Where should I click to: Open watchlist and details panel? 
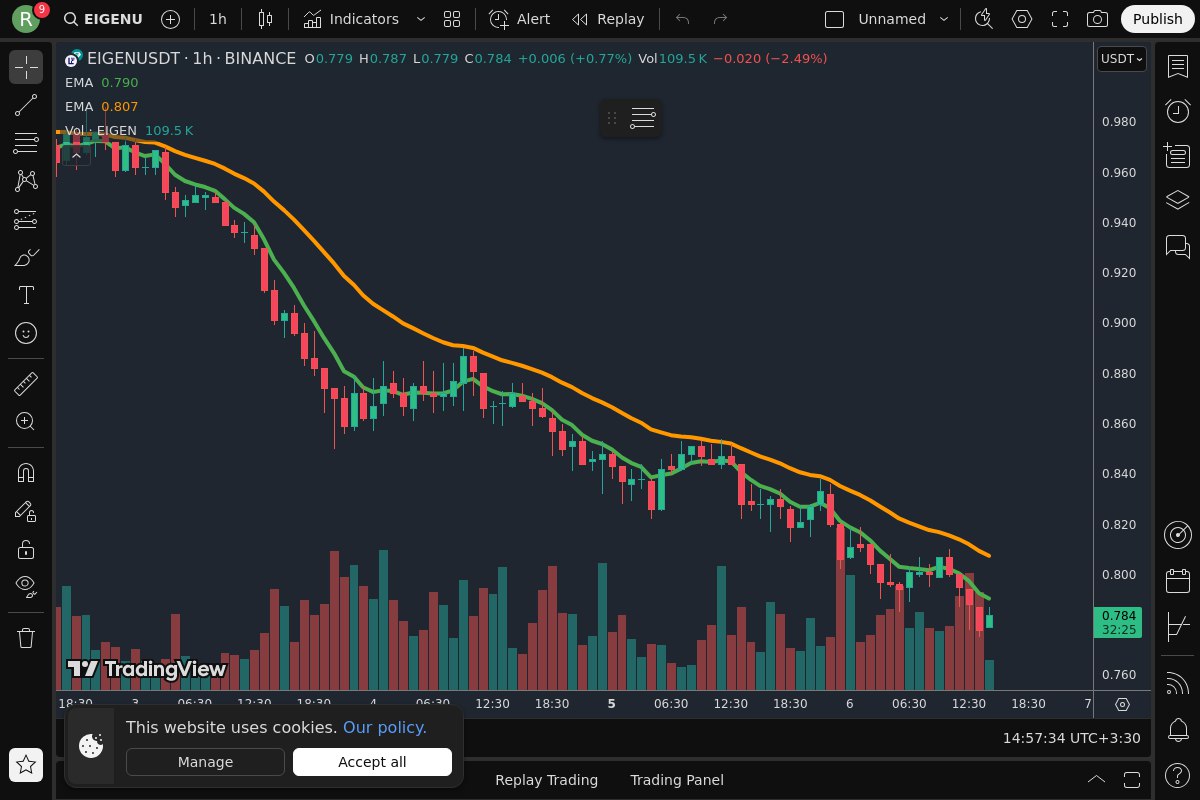click(1177, 66)
